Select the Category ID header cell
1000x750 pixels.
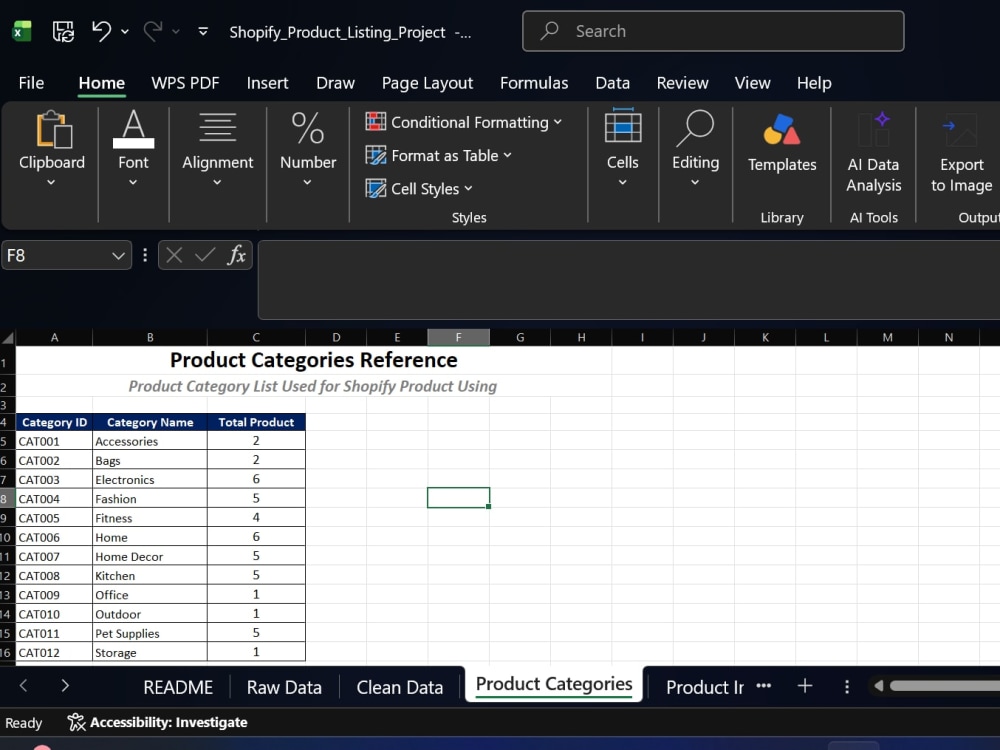54,422
